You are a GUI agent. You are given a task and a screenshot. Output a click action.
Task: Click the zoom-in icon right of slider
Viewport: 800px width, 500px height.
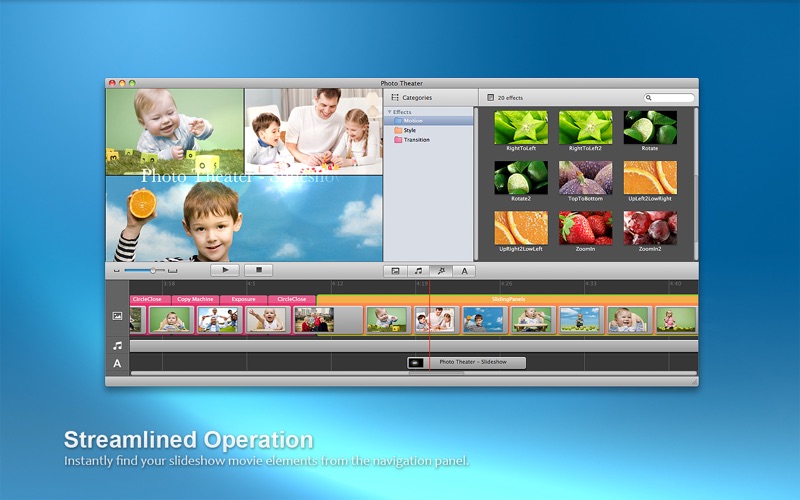click(x=172, y=271)
